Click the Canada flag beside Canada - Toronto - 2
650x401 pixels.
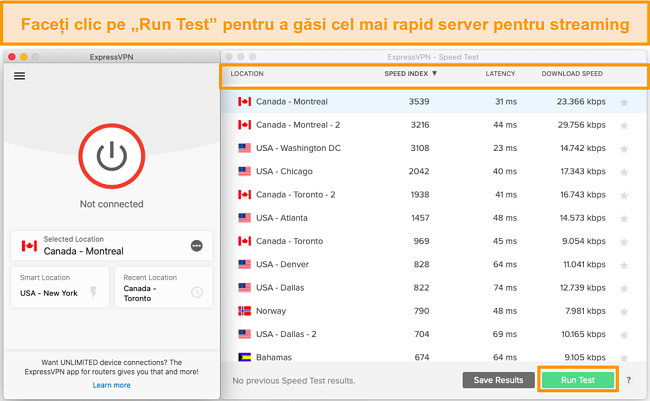[x=245, y=194]
